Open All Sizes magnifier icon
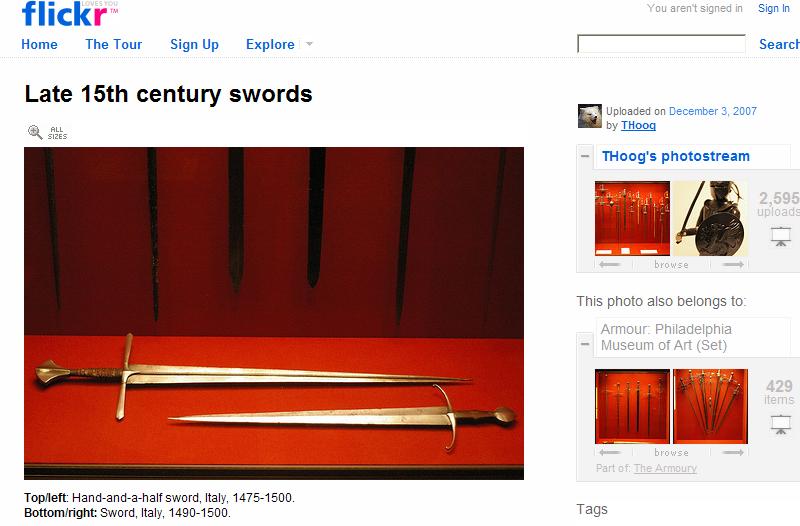This screenshot has height=526, width=800. click(35, 132)
